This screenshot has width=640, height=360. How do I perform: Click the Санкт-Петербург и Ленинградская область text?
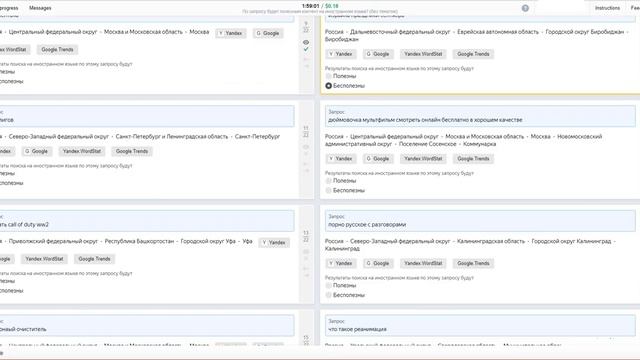172,136
